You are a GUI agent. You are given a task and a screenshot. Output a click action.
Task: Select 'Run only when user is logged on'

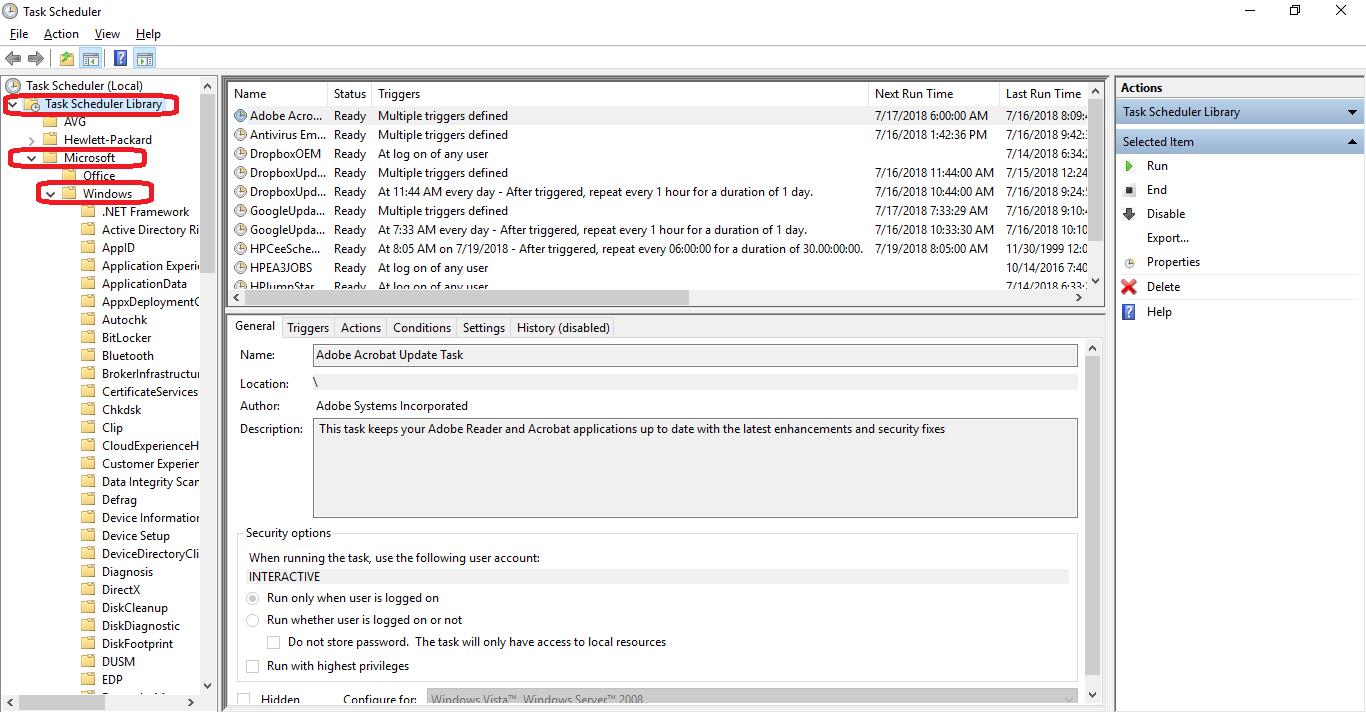coord(253,598)
